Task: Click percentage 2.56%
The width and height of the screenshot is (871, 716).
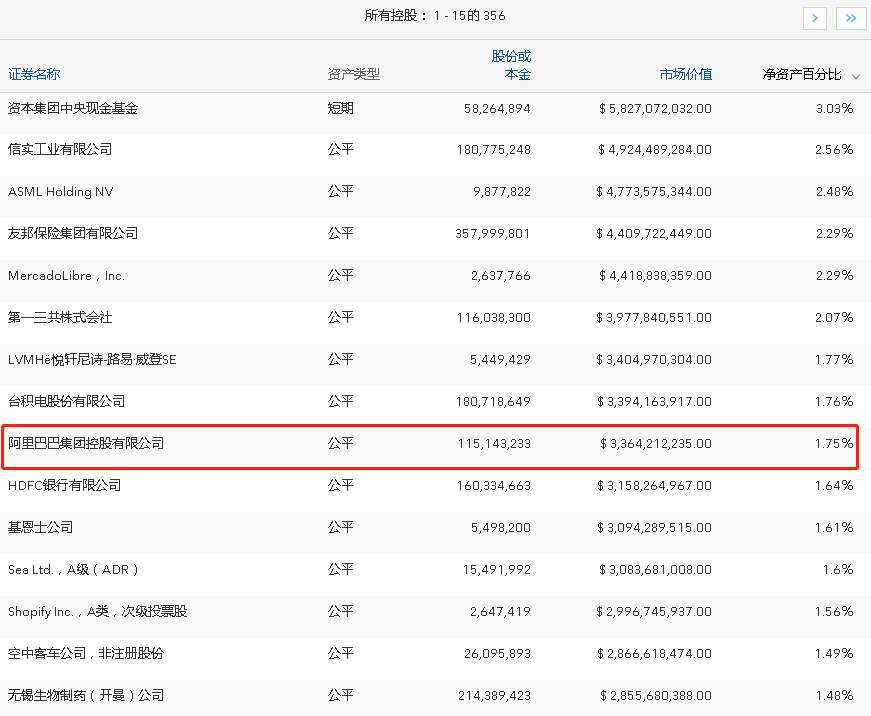Action: [834, 149]
